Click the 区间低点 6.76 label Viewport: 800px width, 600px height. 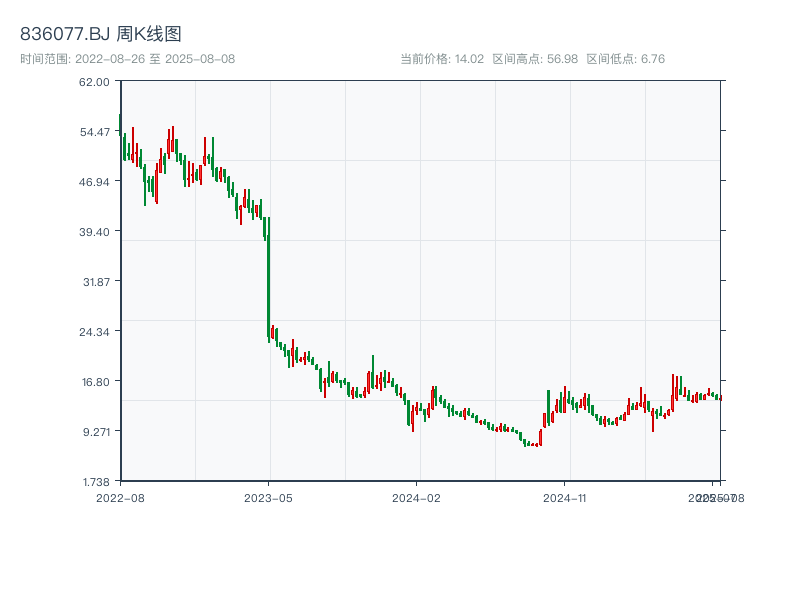click(625, 59)
